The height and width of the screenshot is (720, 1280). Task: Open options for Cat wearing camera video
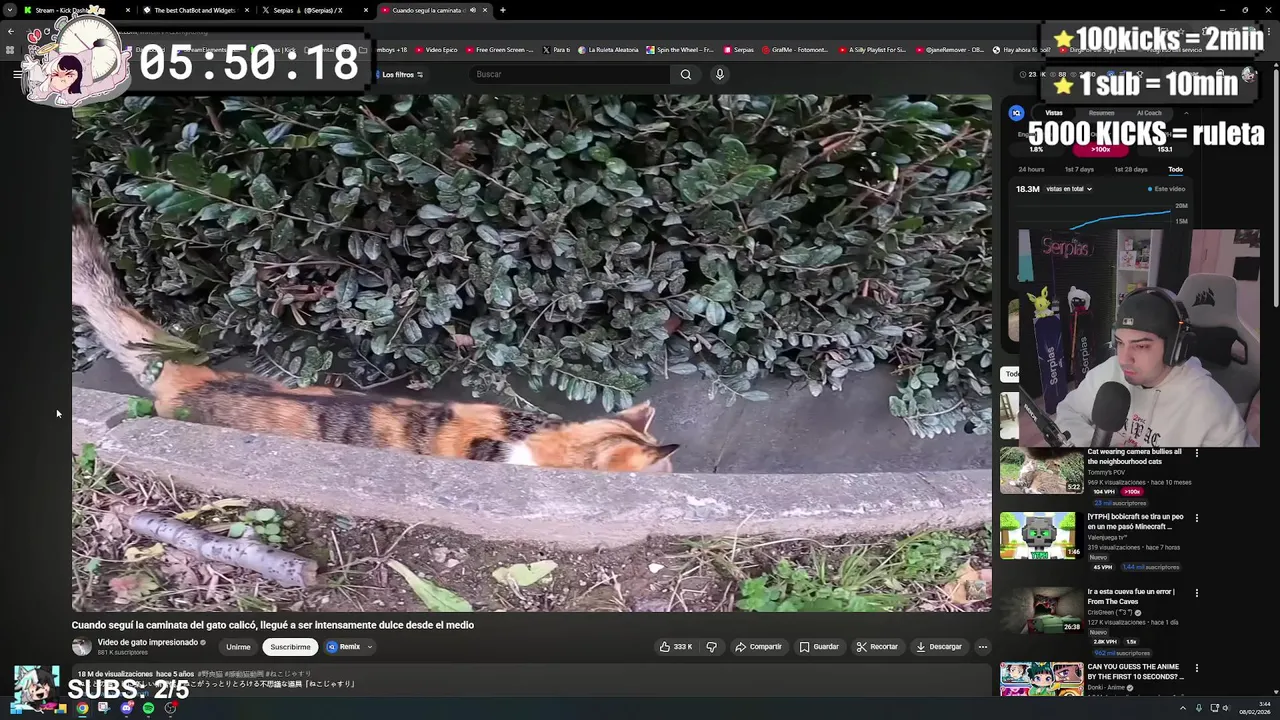point(1197,453)
